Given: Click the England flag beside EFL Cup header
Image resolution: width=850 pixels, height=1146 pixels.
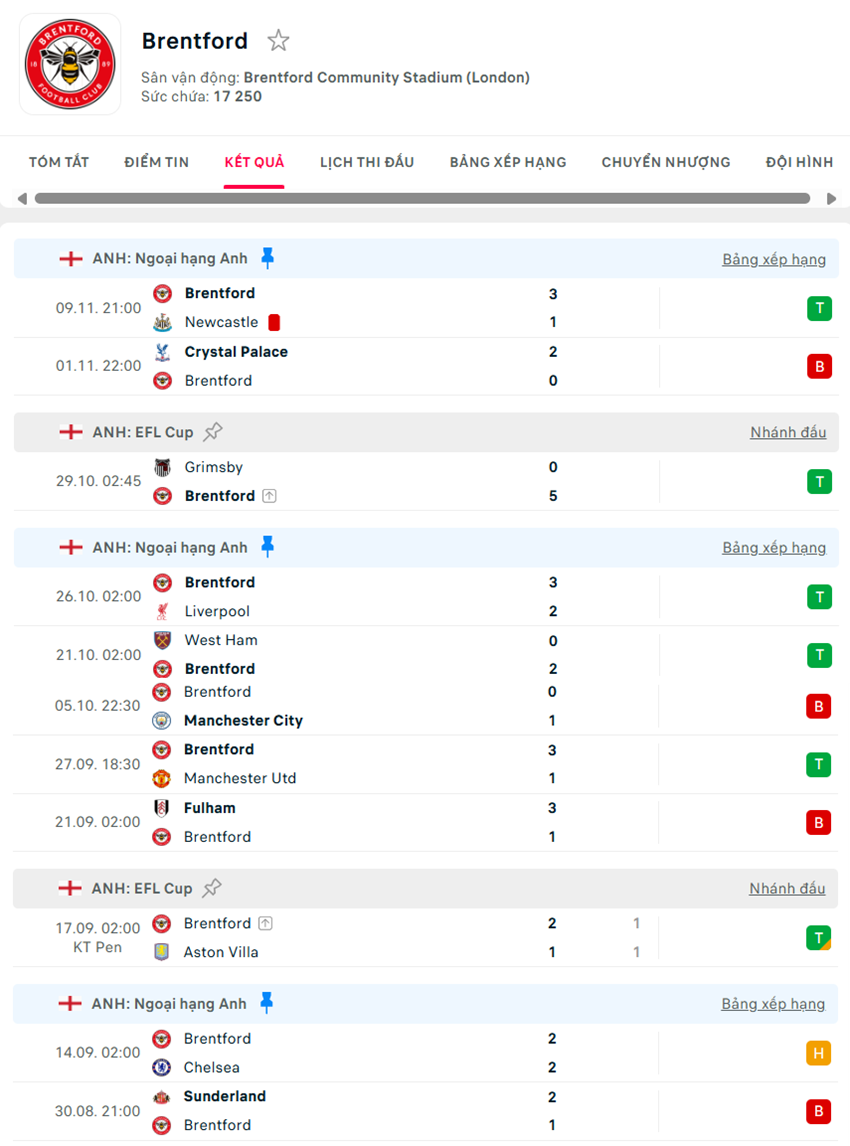Looking at the screenshot, I should tap(70, 432).
